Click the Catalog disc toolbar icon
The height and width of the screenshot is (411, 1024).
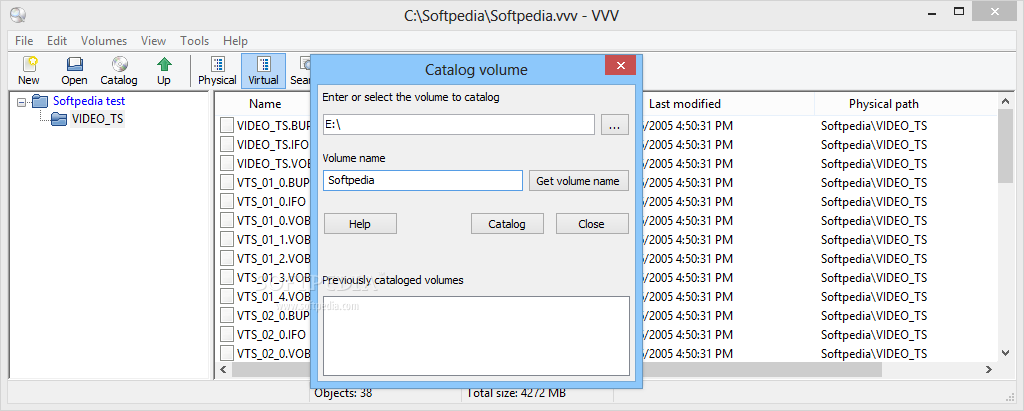click(119, 71)
